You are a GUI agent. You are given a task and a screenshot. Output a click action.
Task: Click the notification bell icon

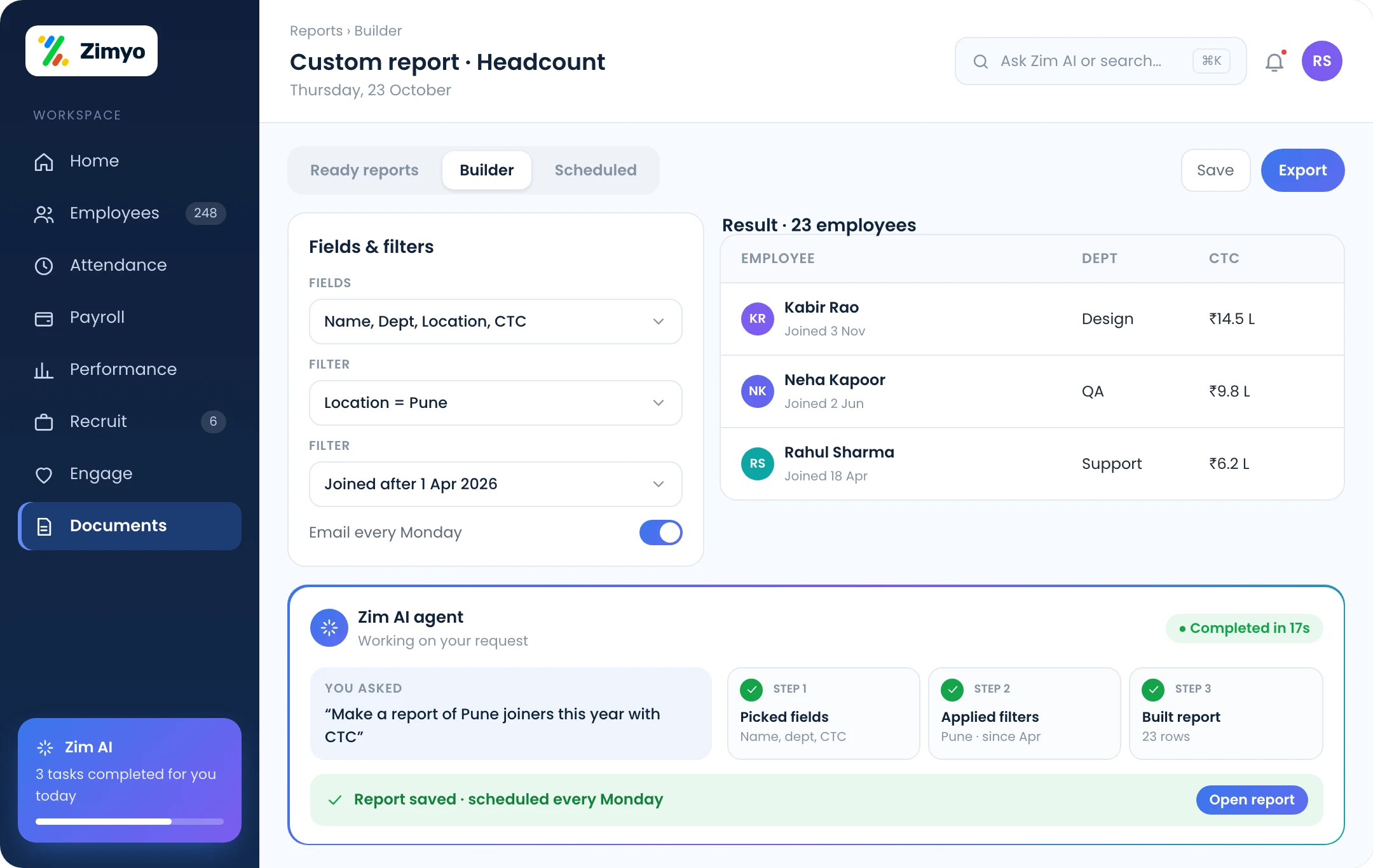(x=1274, y=62)
